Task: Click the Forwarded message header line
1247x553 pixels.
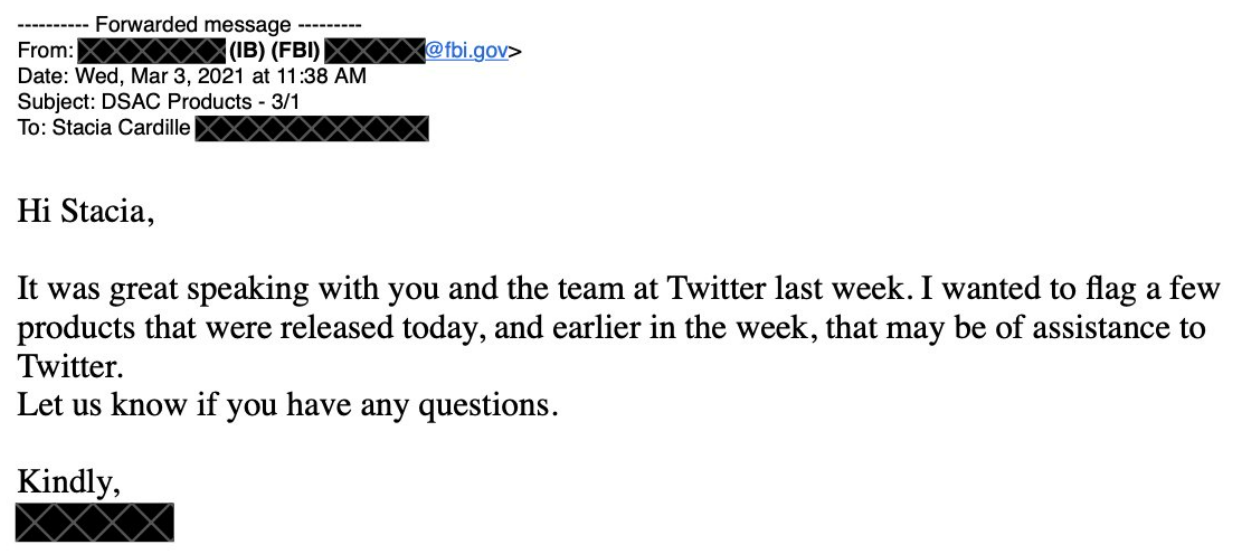Action: point(190,25)
